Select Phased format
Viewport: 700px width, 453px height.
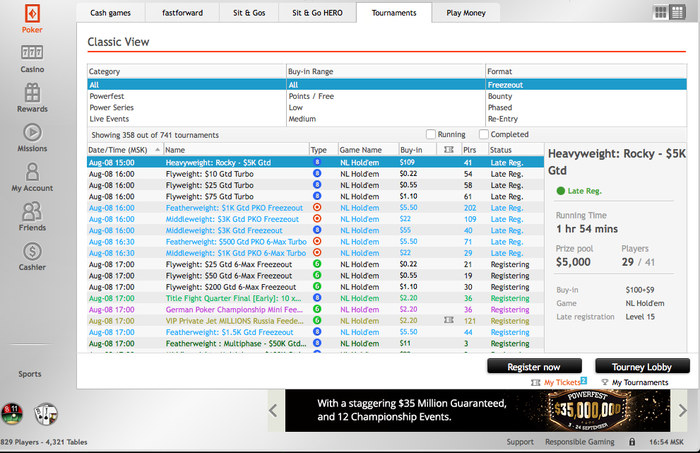(586, 108)
